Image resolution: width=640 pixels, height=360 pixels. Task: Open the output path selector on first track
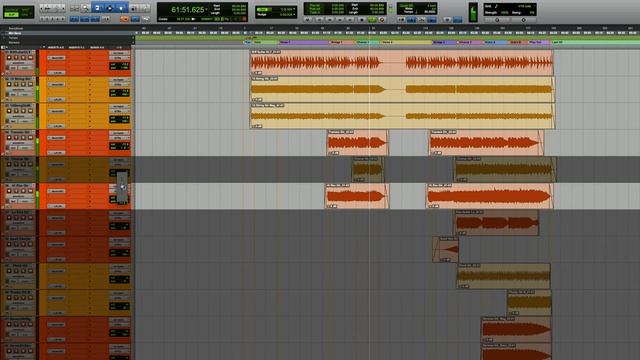(x=119, y=58)
